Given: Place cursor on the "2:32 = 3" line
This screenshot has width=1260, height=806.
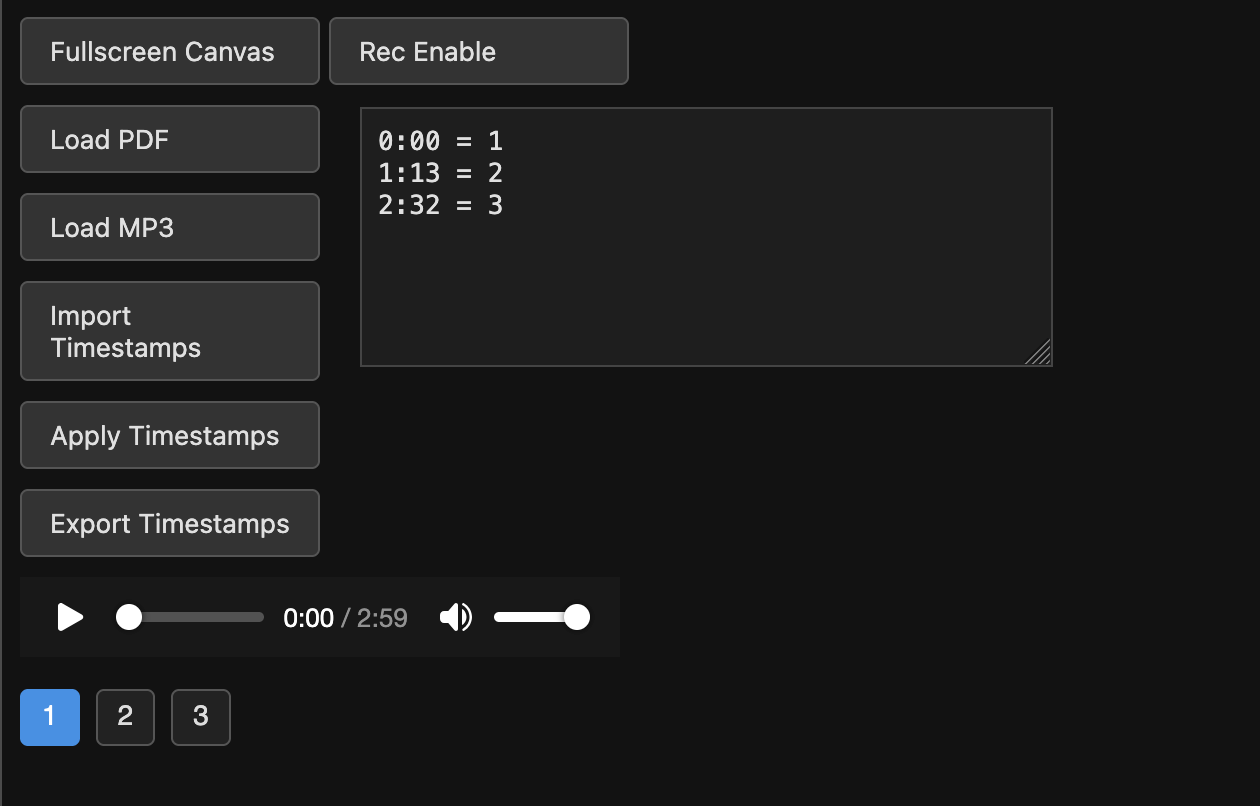Looking at the screenshot, I should click(441, 205).
